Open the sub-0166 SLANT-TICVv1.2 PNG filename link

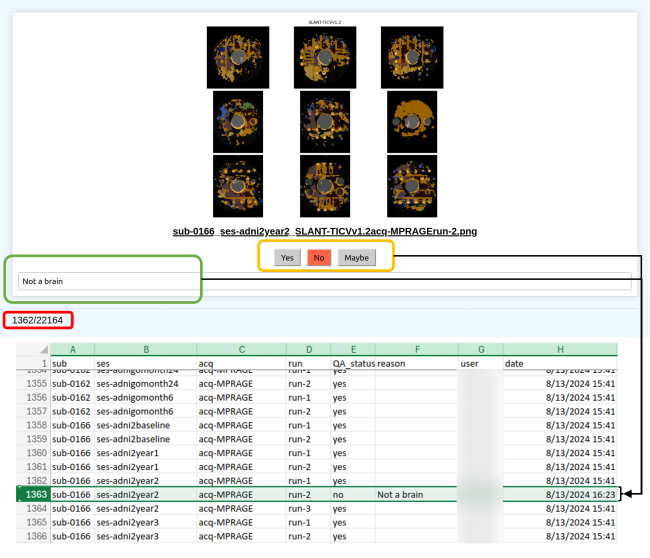coord(325,231)
